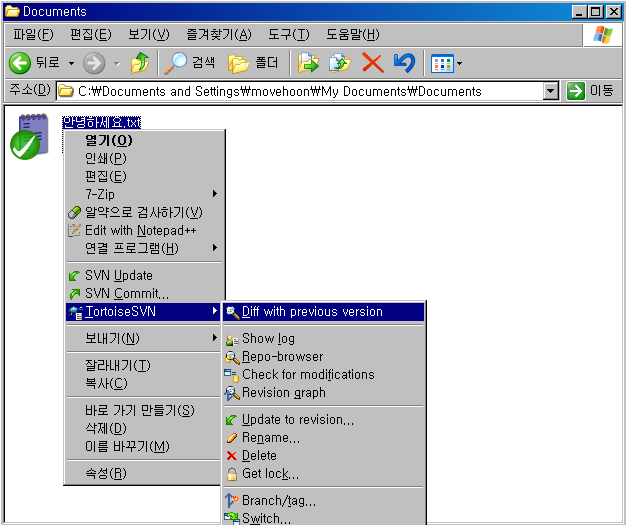Click the Move To folder icon
The height and width of the screenshot is (525, 626).
(308, 63)
